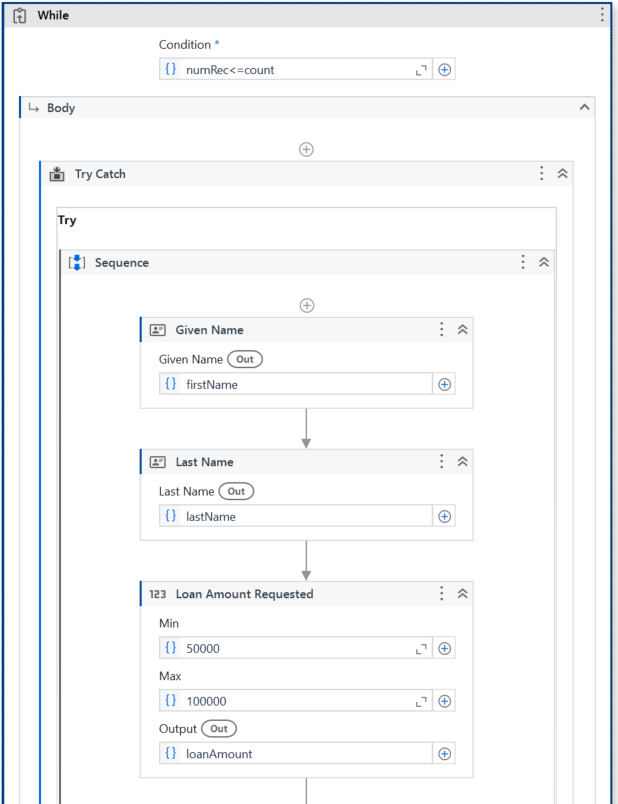
Task: Open Given Name activity options menu
Action: click(x=441, y=330)
